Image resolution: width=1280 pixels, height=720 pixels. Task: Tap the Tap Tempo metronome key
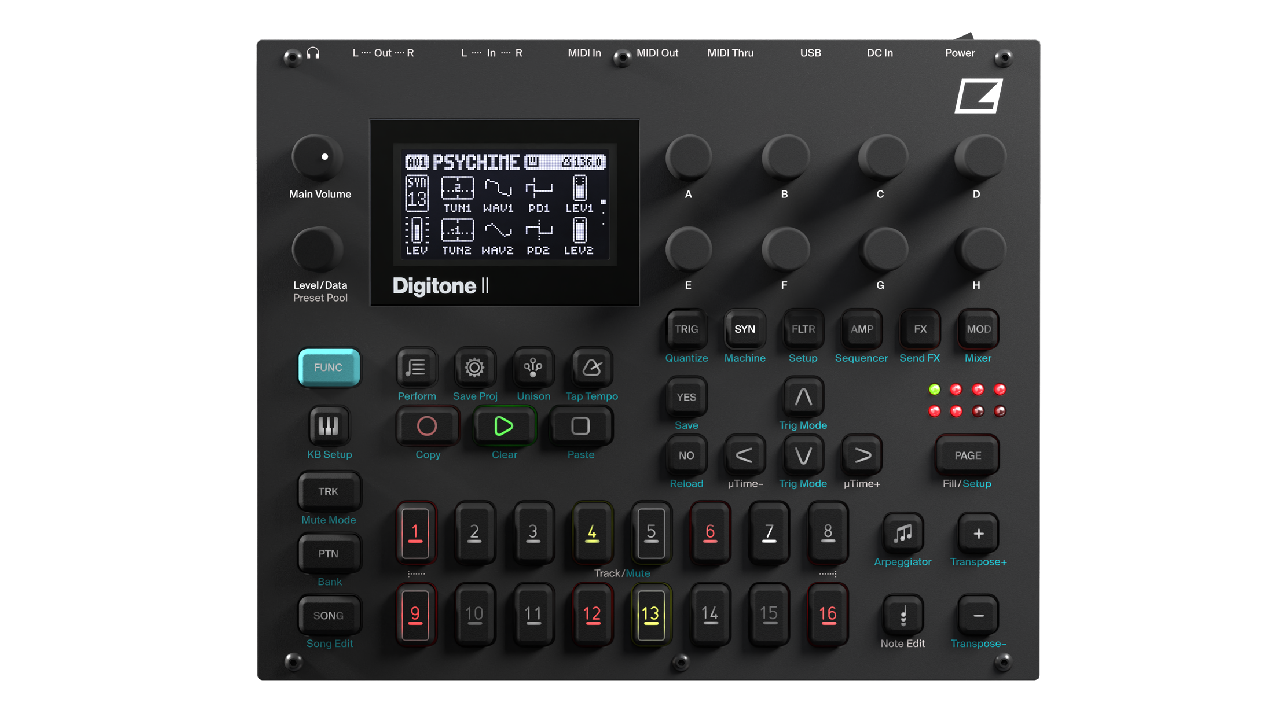click(591, 368)
